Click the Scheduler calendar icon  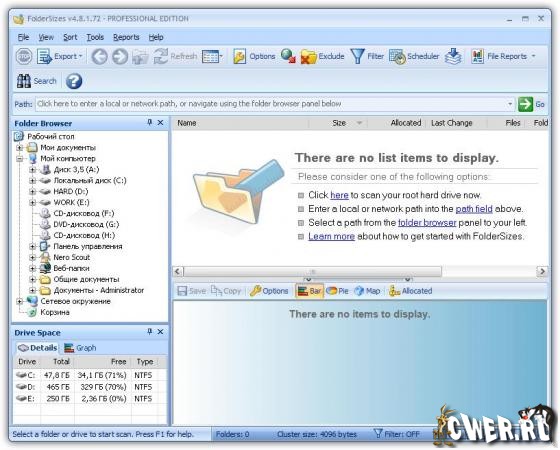(x=397, y=56)
